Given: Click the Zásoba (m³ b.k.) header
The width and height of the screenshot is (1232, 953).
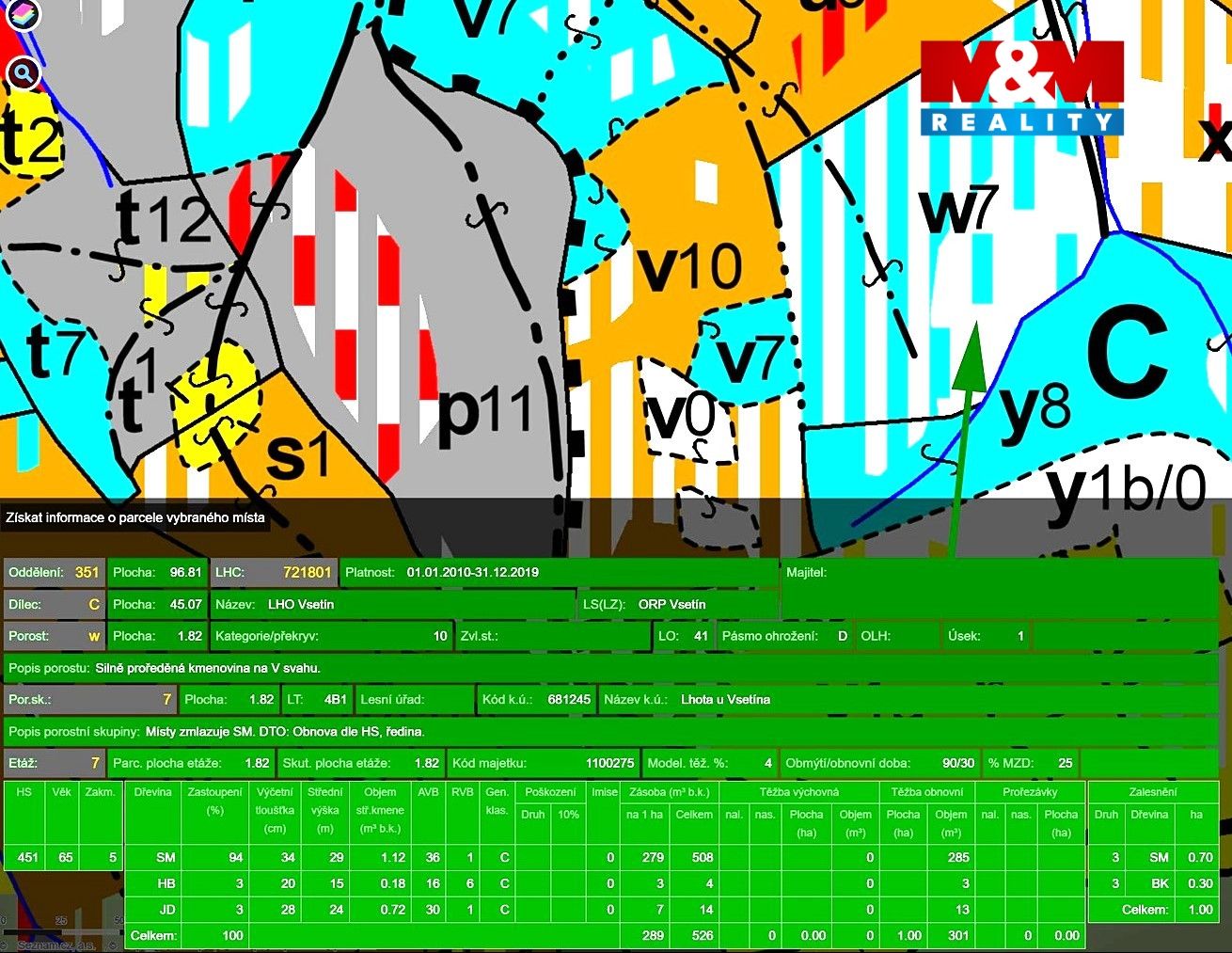Looking at the screenshot, I should click(670, 792).
